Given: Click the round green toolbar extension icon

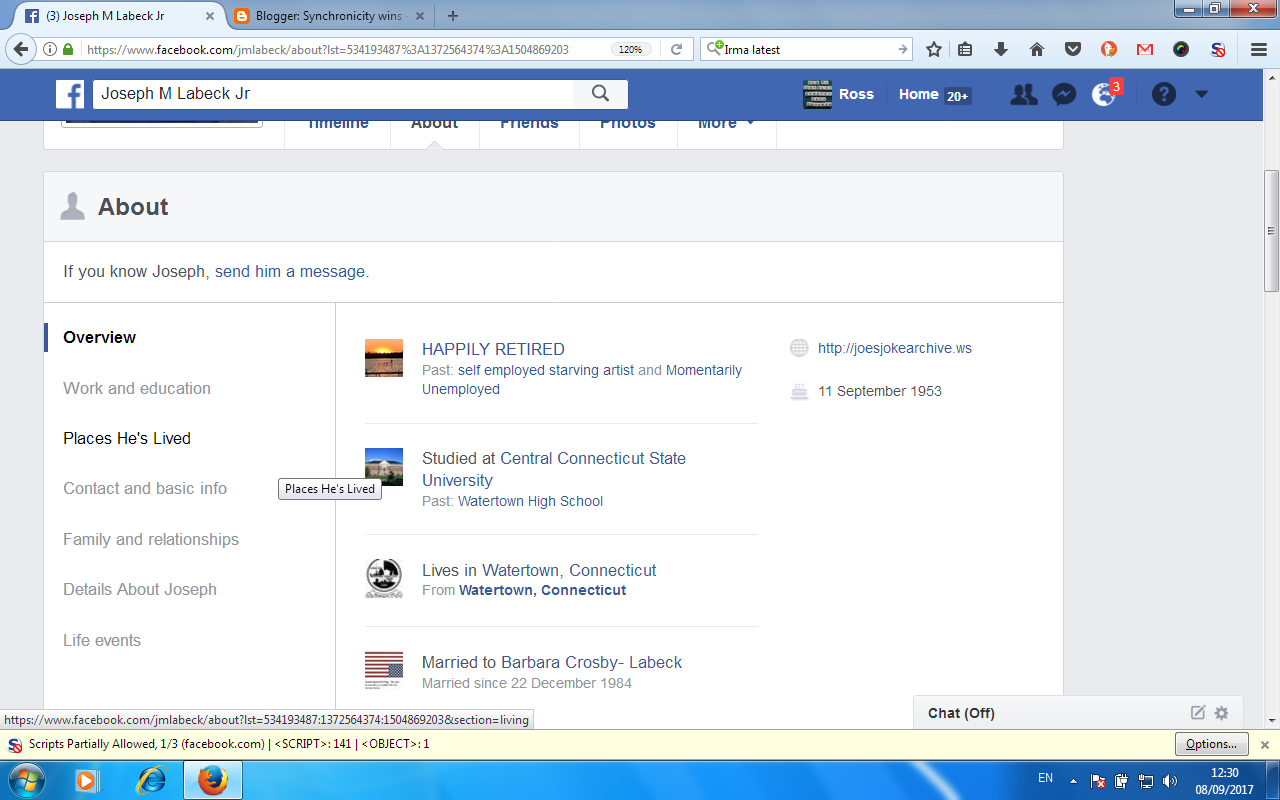Looking at the screenshot, I should 1181,49.
